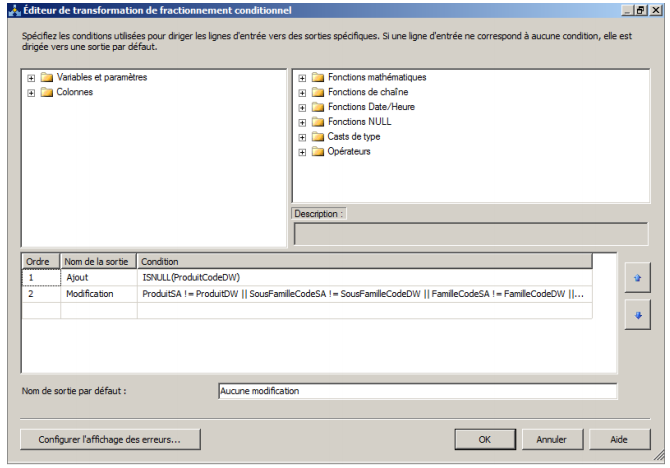Select the Variables et paramètres folder icon
The image size is (670, 468).
pos(46,78)
